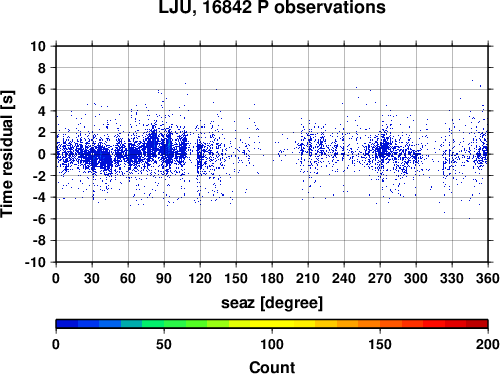Click the dark red end of the colorbar
The image size is (500, 374).
coord(477,324)
